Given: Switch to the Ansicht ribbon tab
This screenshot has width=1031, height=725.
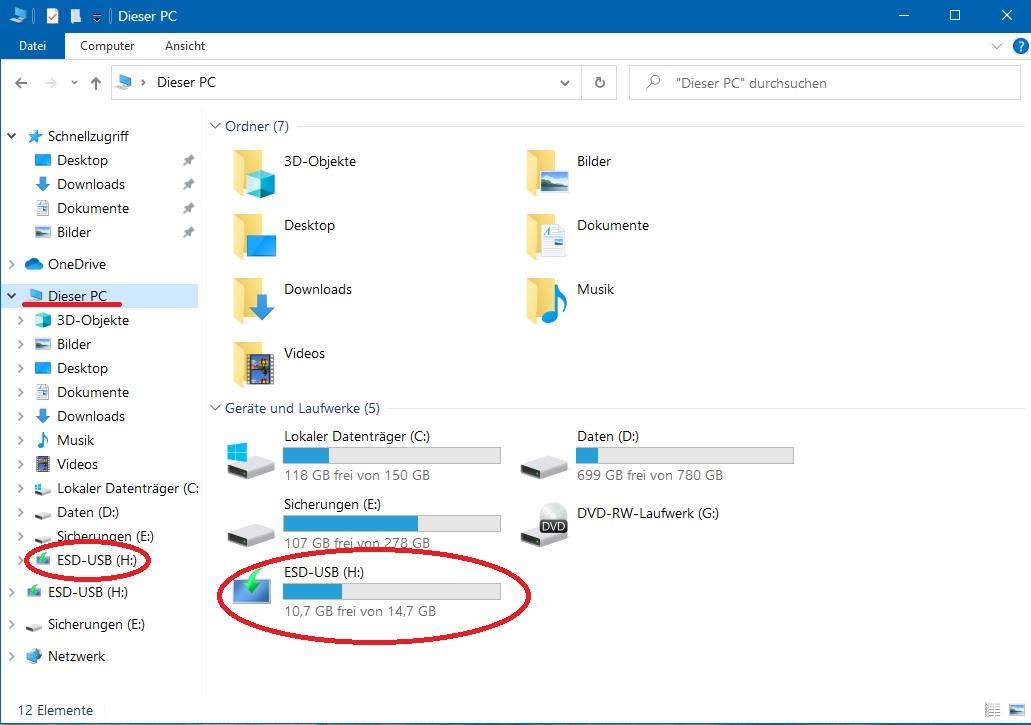Looking at the screenshot, I should [x=185, y=46].
